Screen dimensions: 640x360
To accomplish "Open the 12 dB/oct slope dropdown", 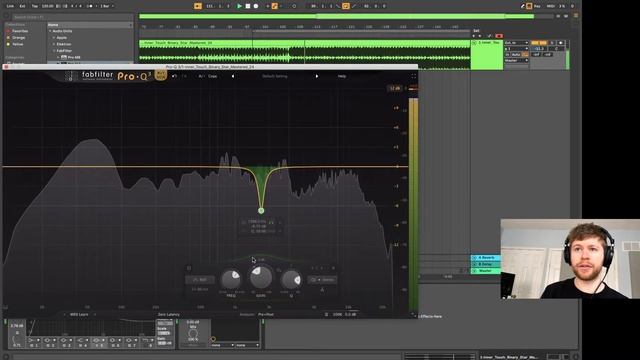I will 200,289.
